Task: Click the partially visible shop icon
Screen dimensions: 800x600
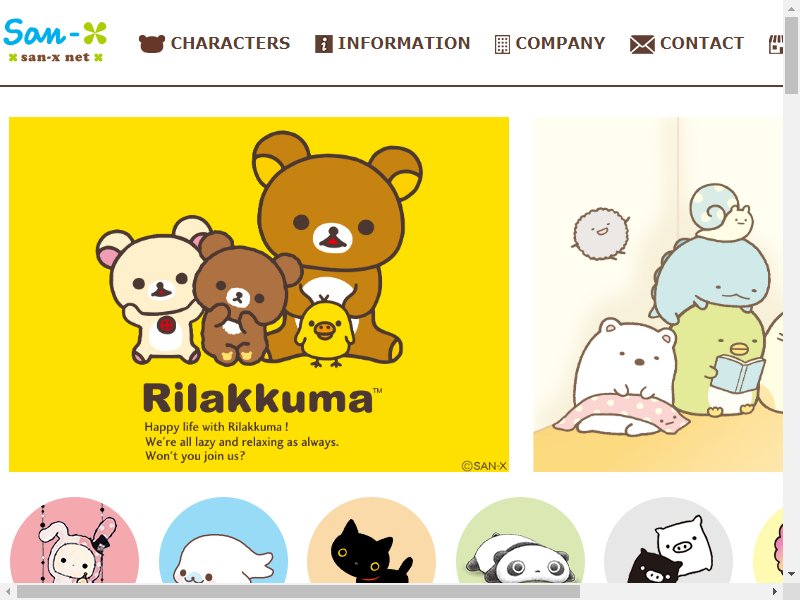Action: click(x=776, y=44)
